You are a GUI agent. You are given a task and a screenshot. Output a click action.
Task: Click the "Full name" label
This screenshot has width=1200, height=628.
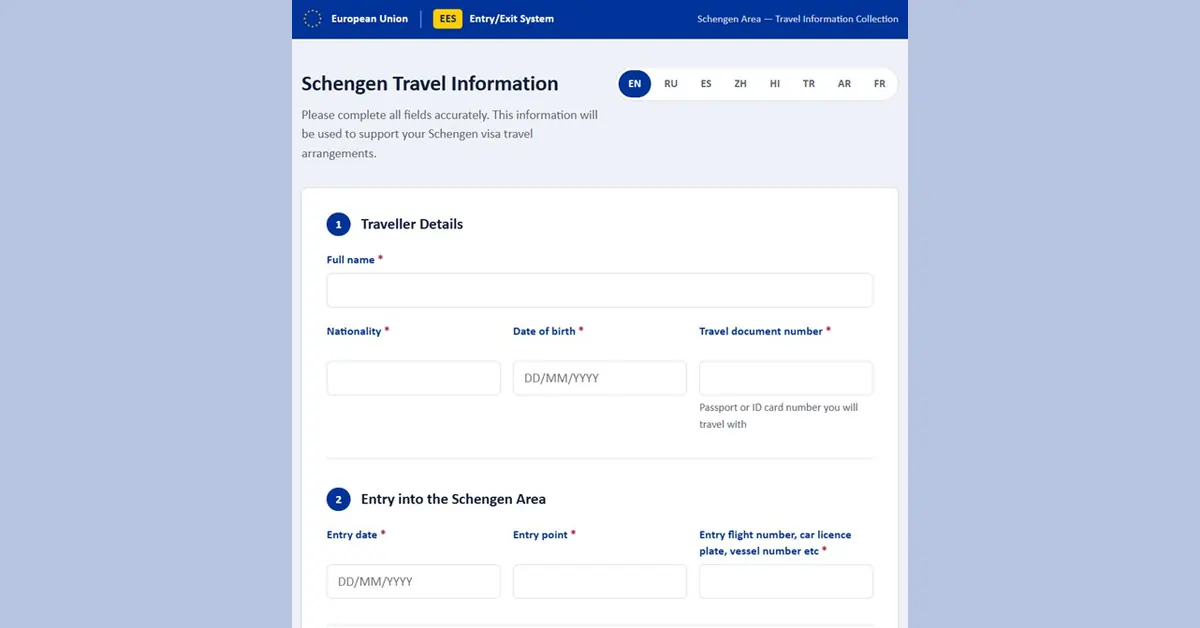351,260
